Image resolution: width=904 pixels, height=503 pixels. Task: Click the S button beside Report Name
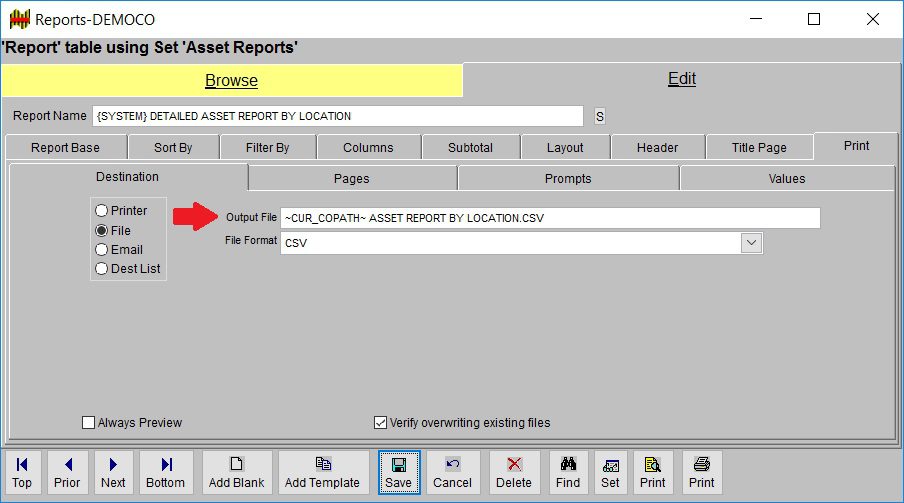[x=600, y=117]
